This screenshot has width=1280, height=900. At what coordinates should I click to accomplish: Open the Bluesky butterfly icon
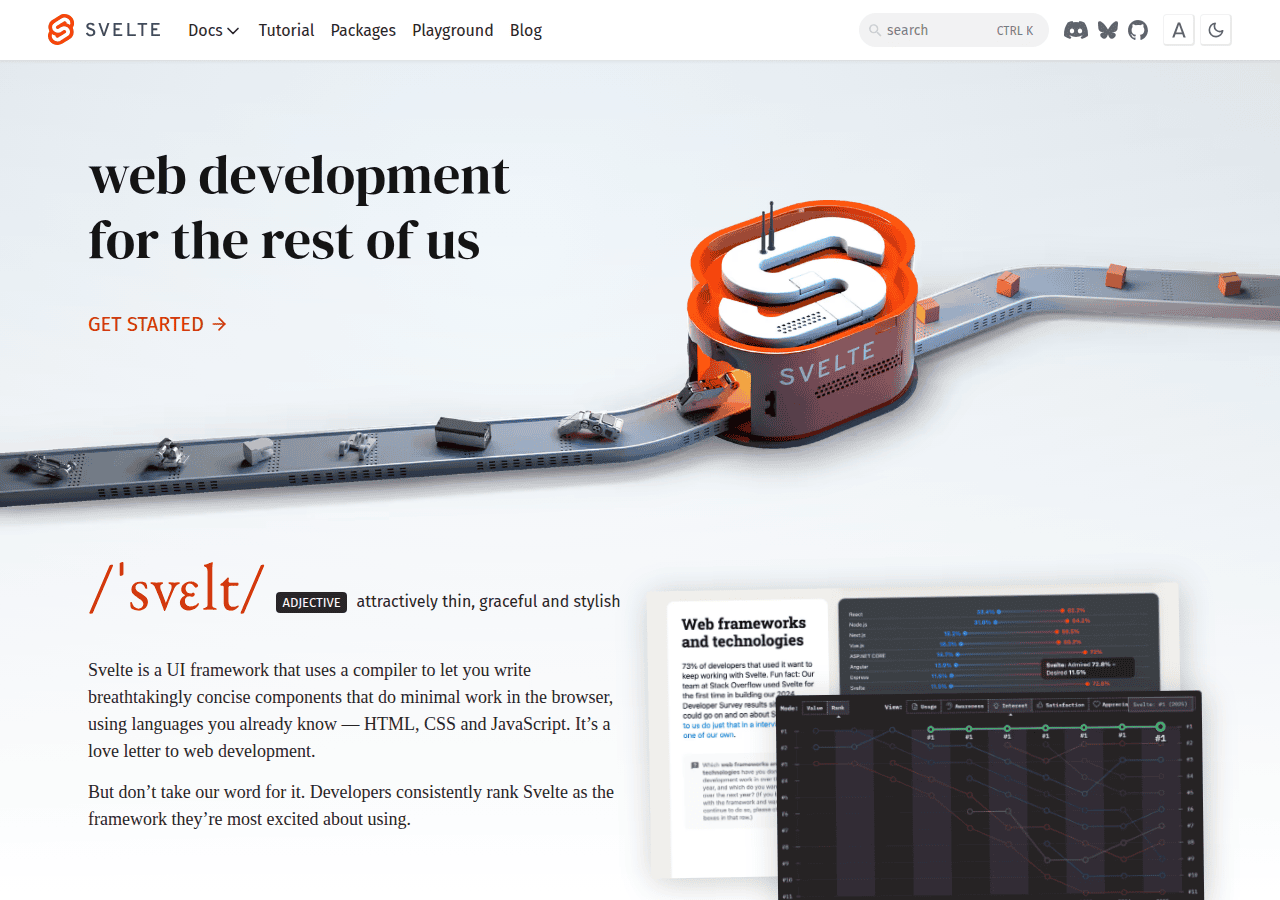coord(1108,30)
